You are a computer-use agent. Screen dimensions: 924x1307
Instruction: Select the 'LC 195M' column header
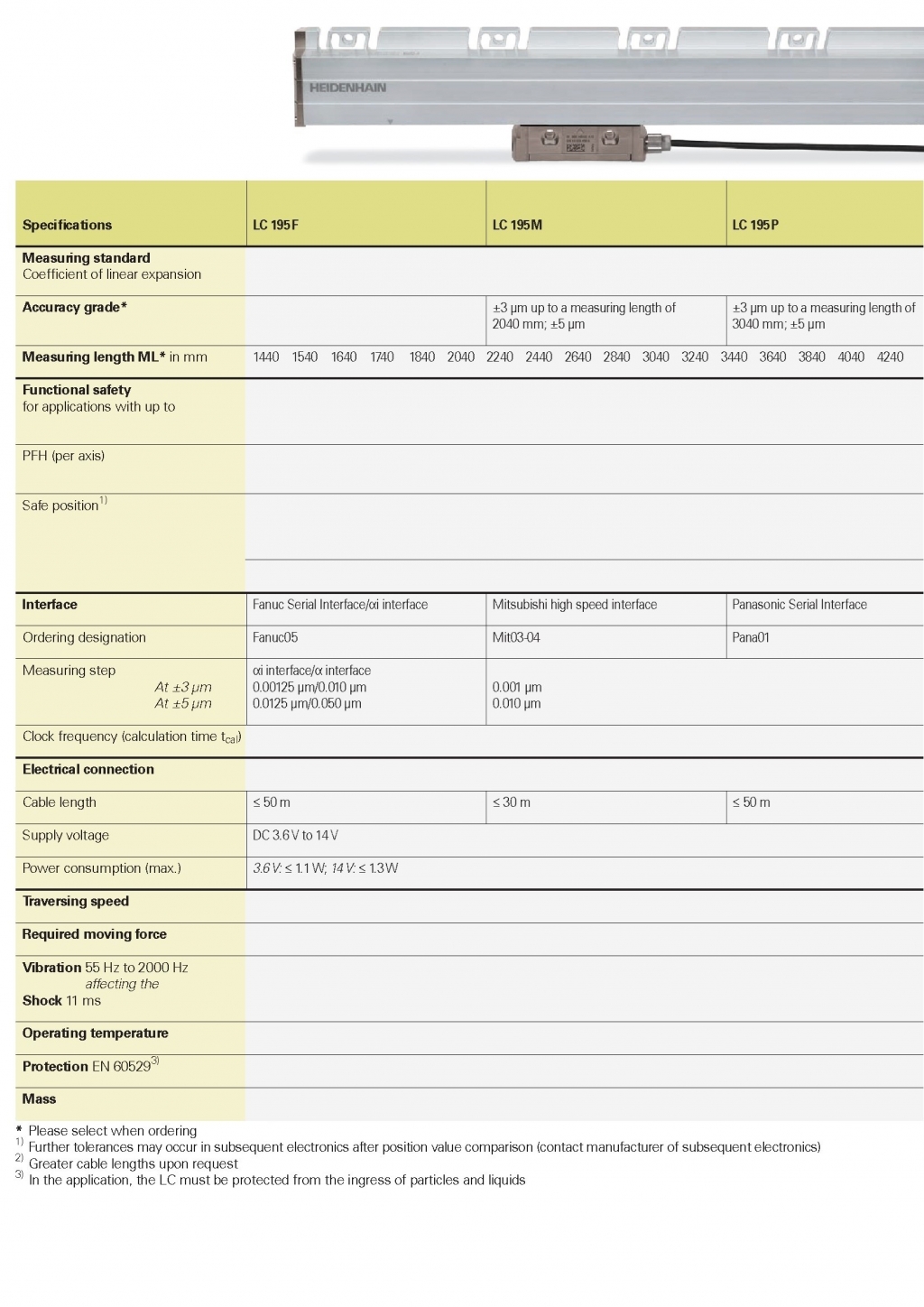pyautogui.click(x=517, y=225)
